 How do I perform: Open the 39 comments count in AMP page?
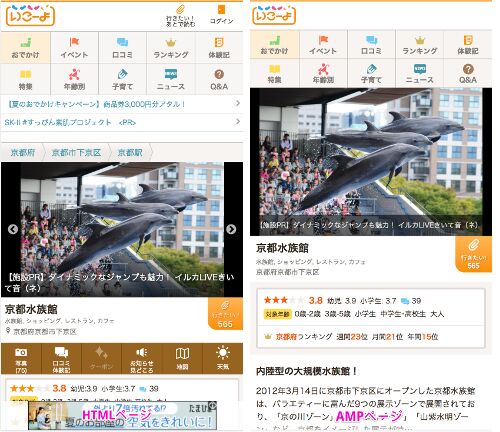pos(411,301)
